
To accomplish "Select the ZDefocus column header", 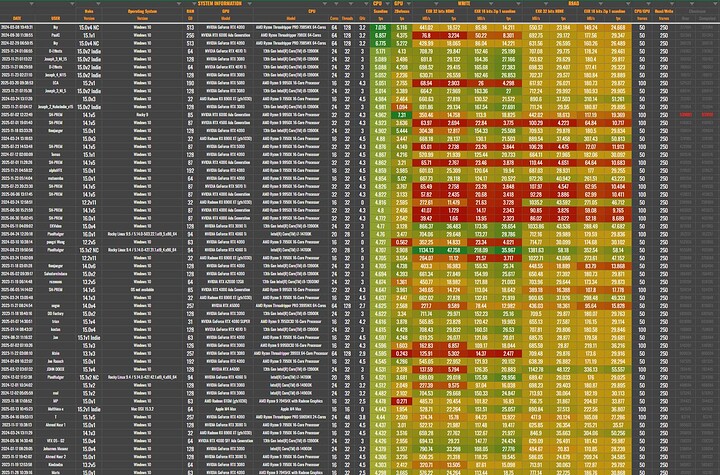I will coord(402,11).
